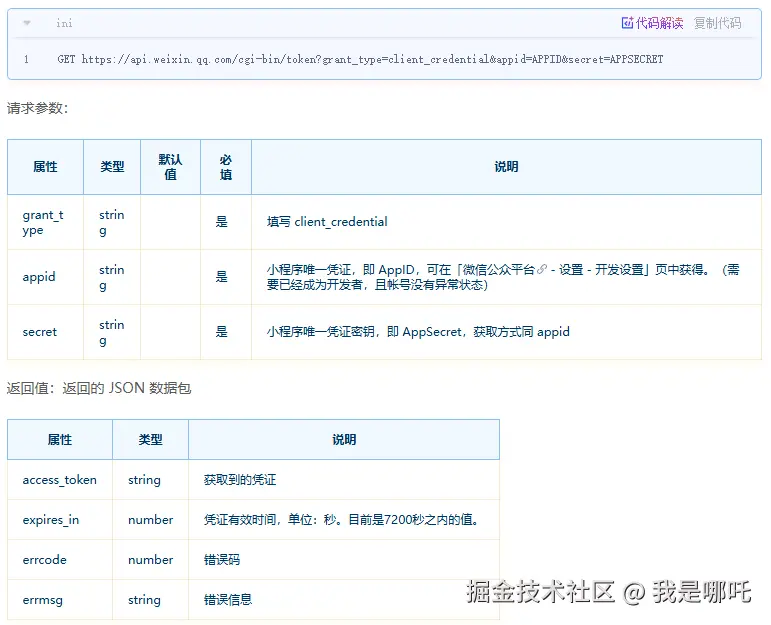Viewport: 771px width, 625px height.
Task: Click number type in errcode row
Action: click(150, 560)
